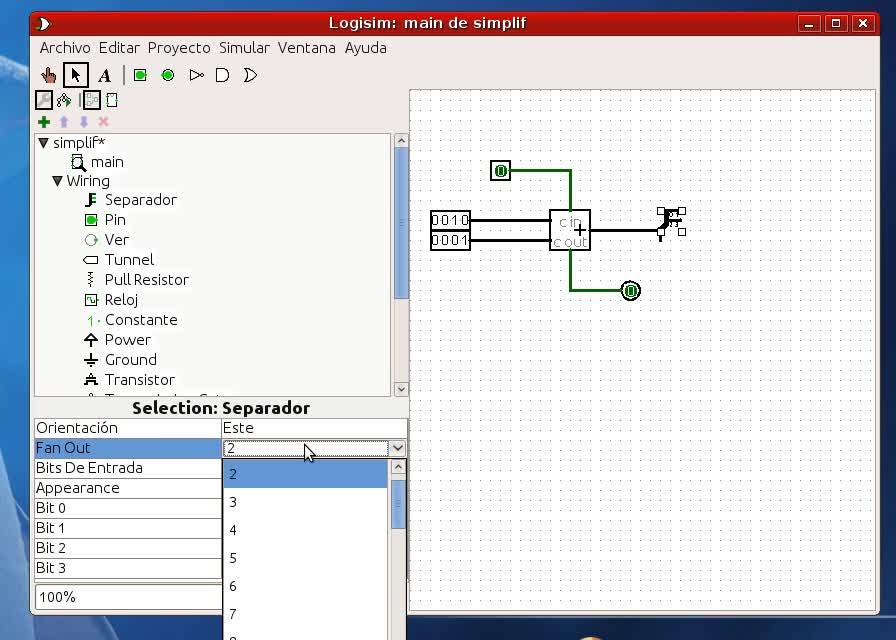Screen dimensions: 896x640
Task: Select Tunnel in the Wiring list
Action: pos(129,260)
